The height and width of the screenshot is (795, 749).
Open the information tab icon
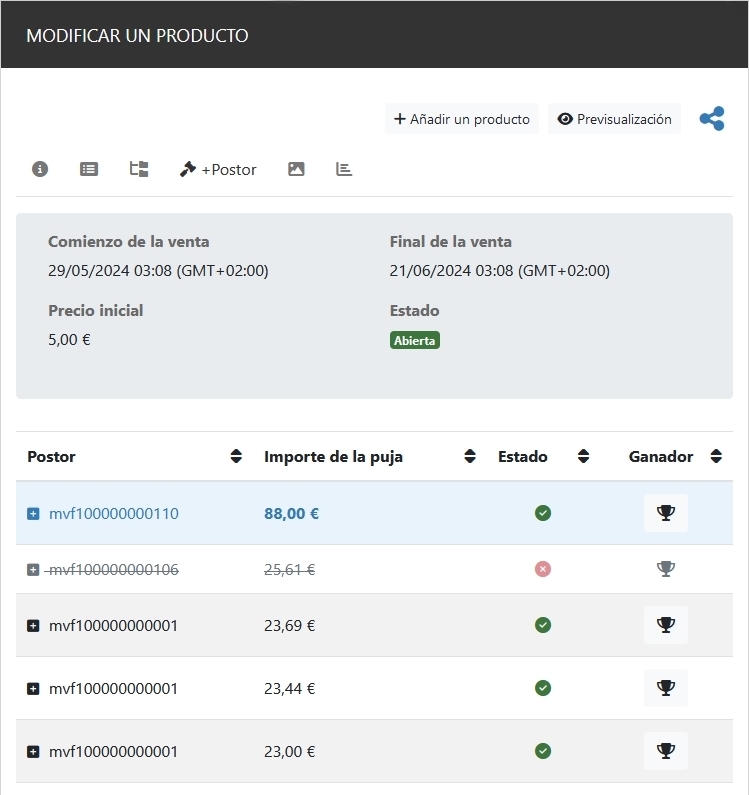[40, 169]
